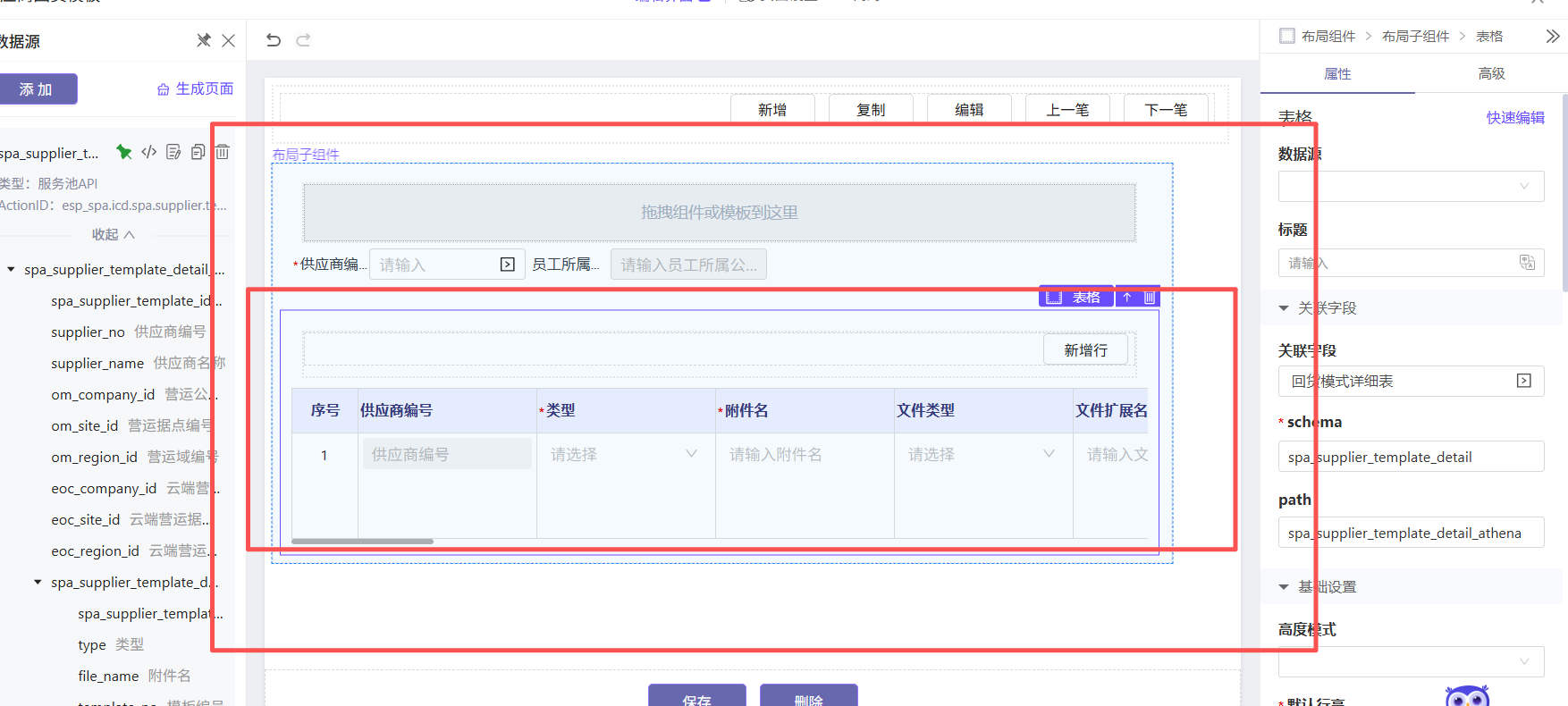Click the undo arrow in canvas toolbar

click(274, 40)
